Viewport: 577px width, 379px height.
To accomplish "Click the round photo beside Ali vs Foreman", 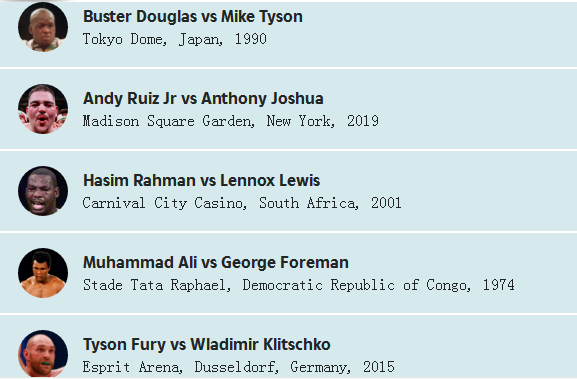I will [x=43, y=273].
